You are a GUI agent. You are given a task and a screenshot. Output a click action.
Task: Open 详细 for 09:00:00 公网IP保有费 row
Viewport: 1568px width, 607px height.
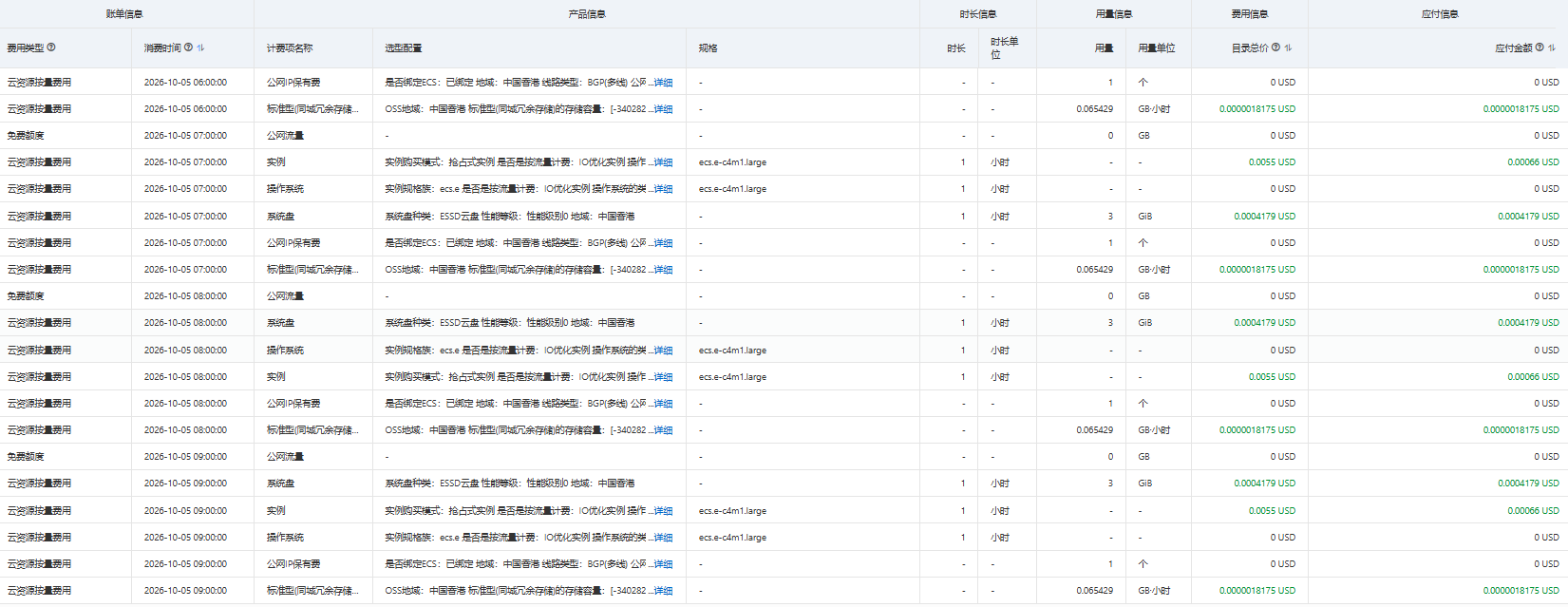coord(663,564)
